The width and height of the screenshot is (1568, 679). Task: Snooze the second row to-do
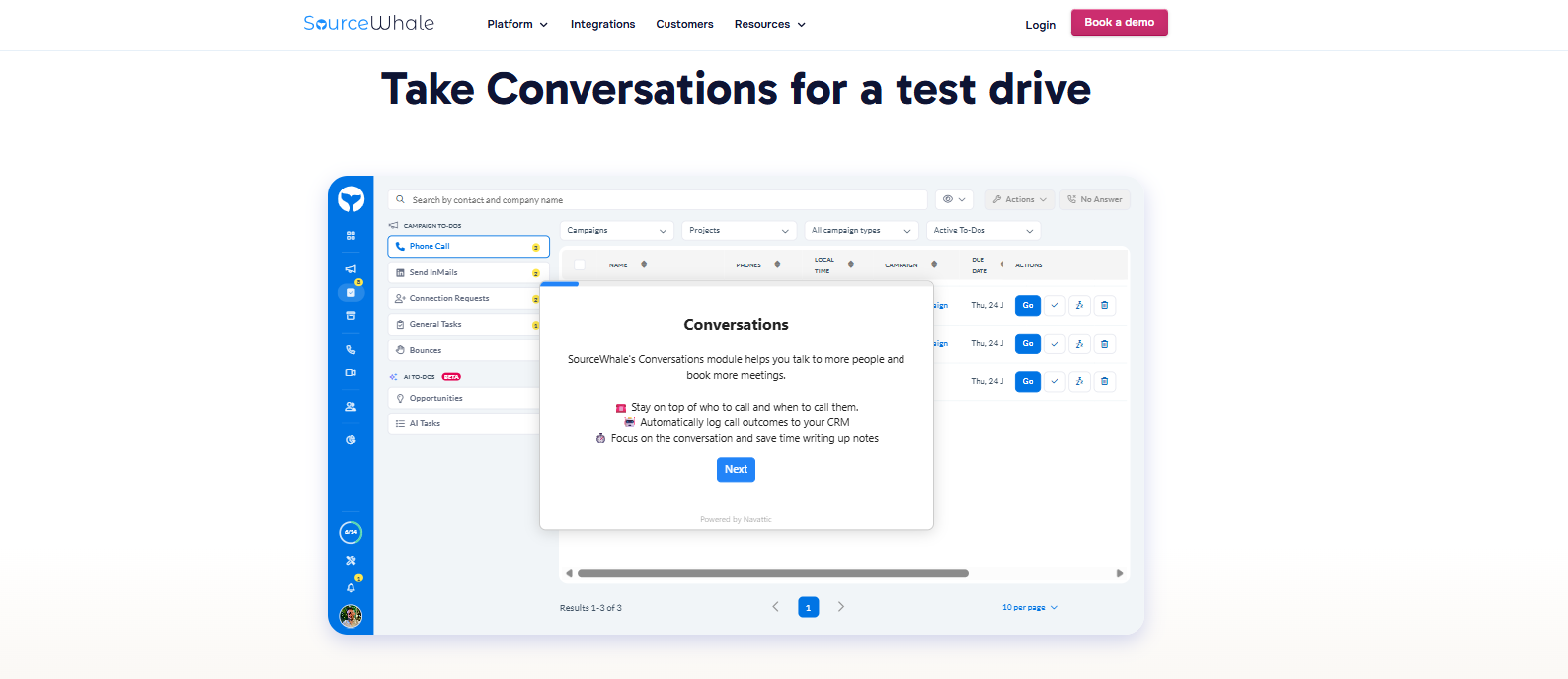point(1079,343)
